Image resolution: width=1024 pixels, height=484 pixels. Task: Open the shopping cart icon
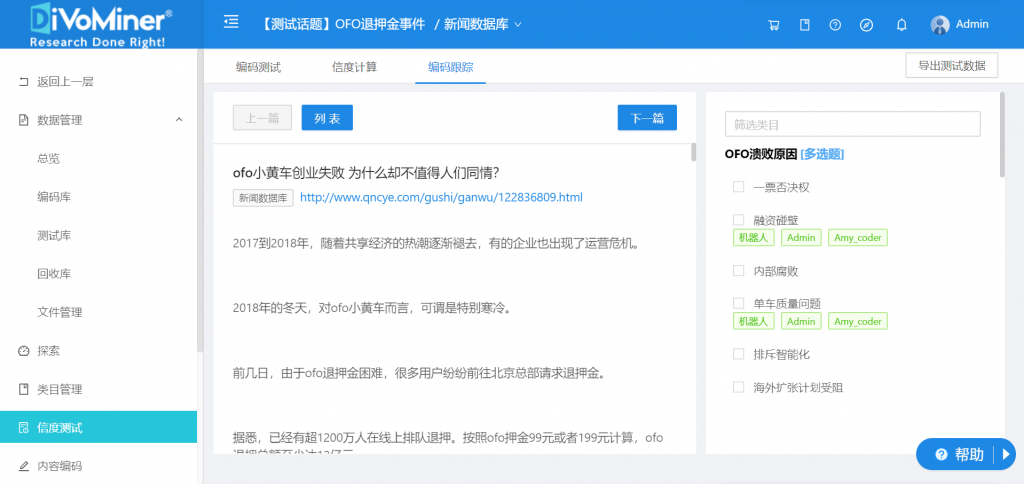coord(774,25)
